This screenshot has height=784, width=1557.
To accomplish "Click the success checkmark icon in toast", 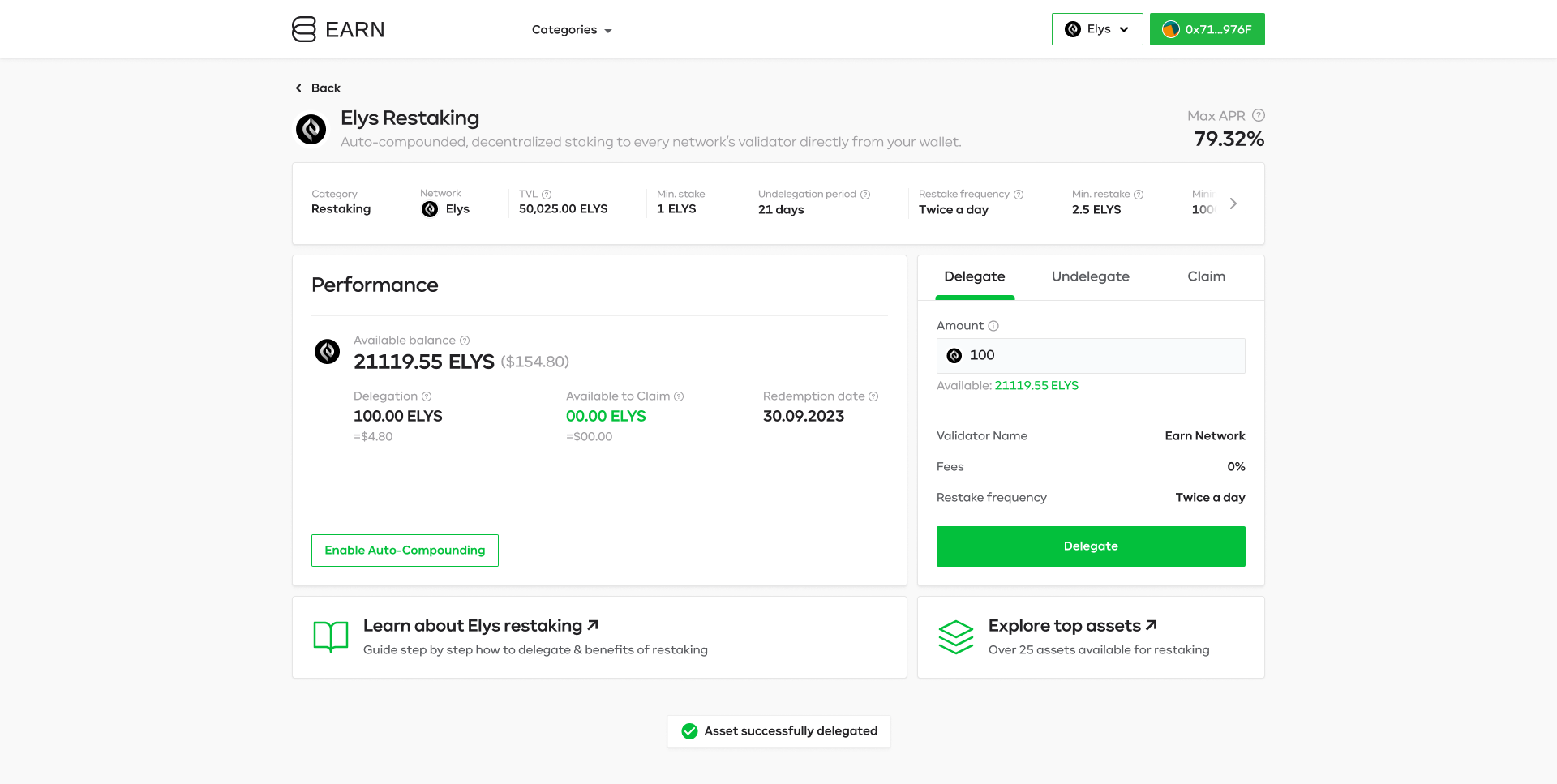I will tap(689, 731).
